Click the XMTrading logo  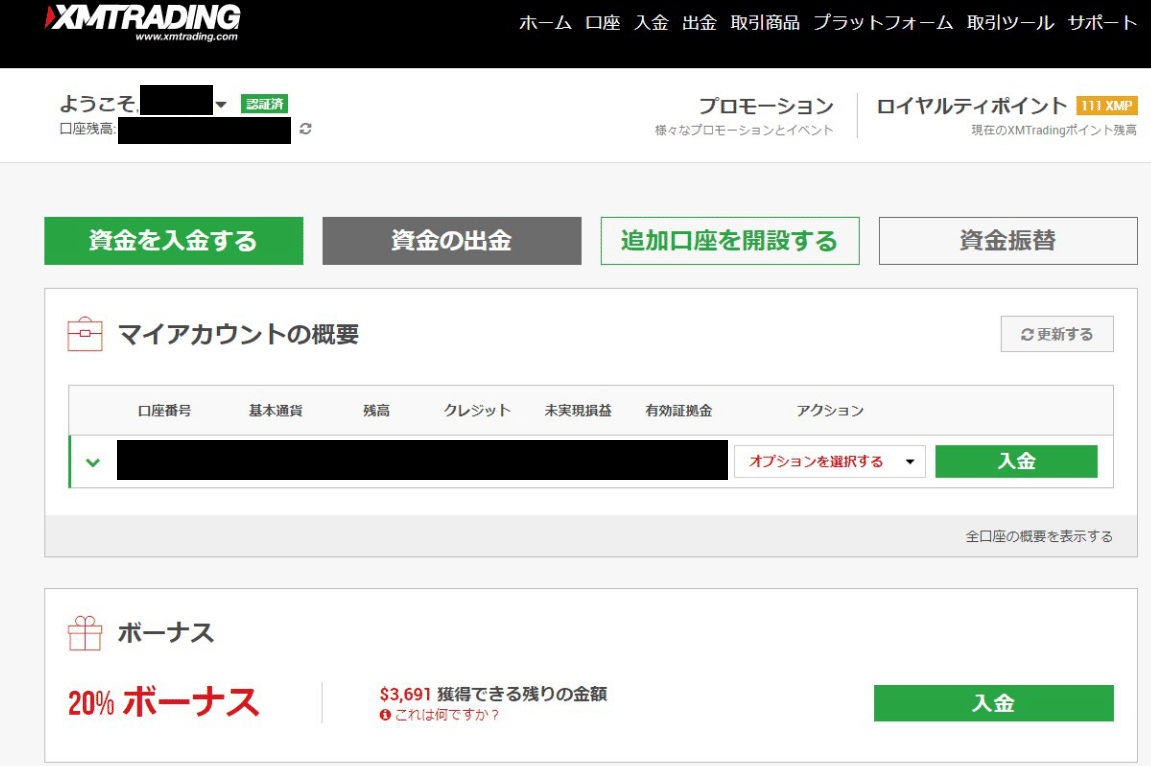click(x=142, y=23)
